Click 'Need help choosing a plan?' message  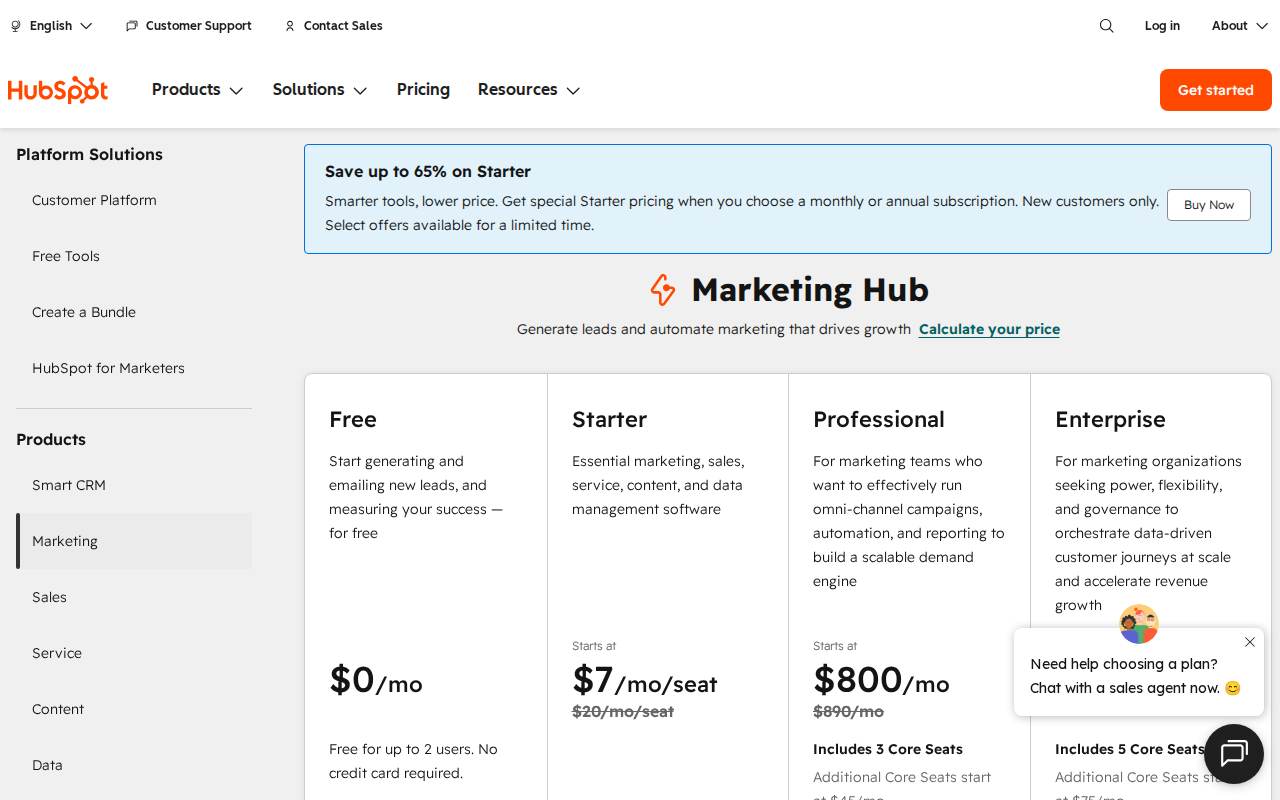(1124, 664)
